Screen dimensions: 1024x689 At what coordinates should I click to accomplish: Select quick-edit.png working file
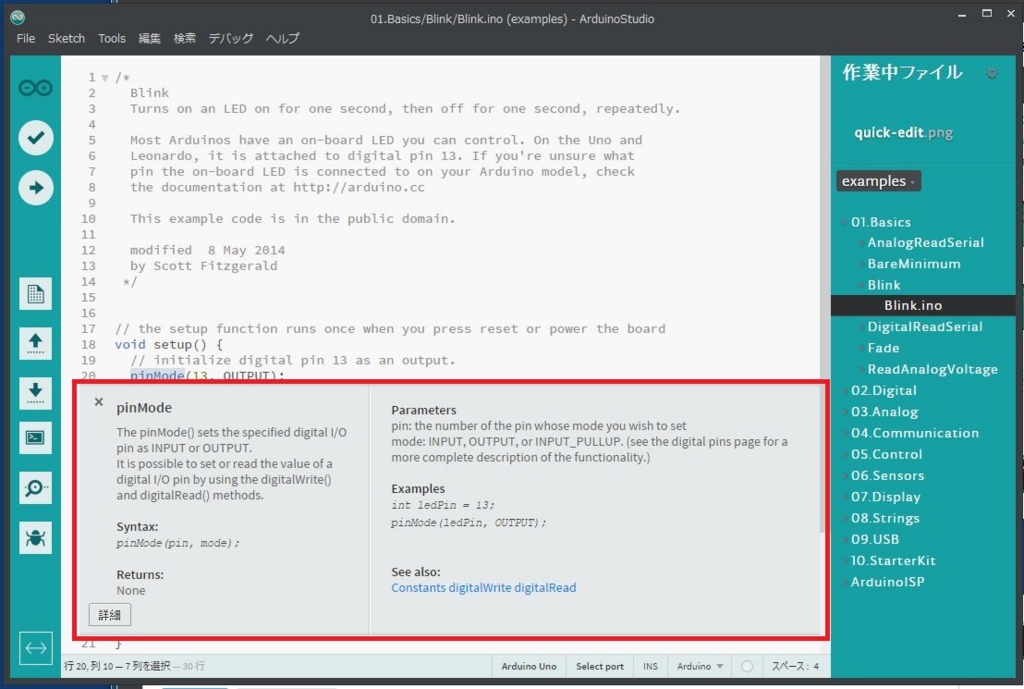click(x=903, y=133)
